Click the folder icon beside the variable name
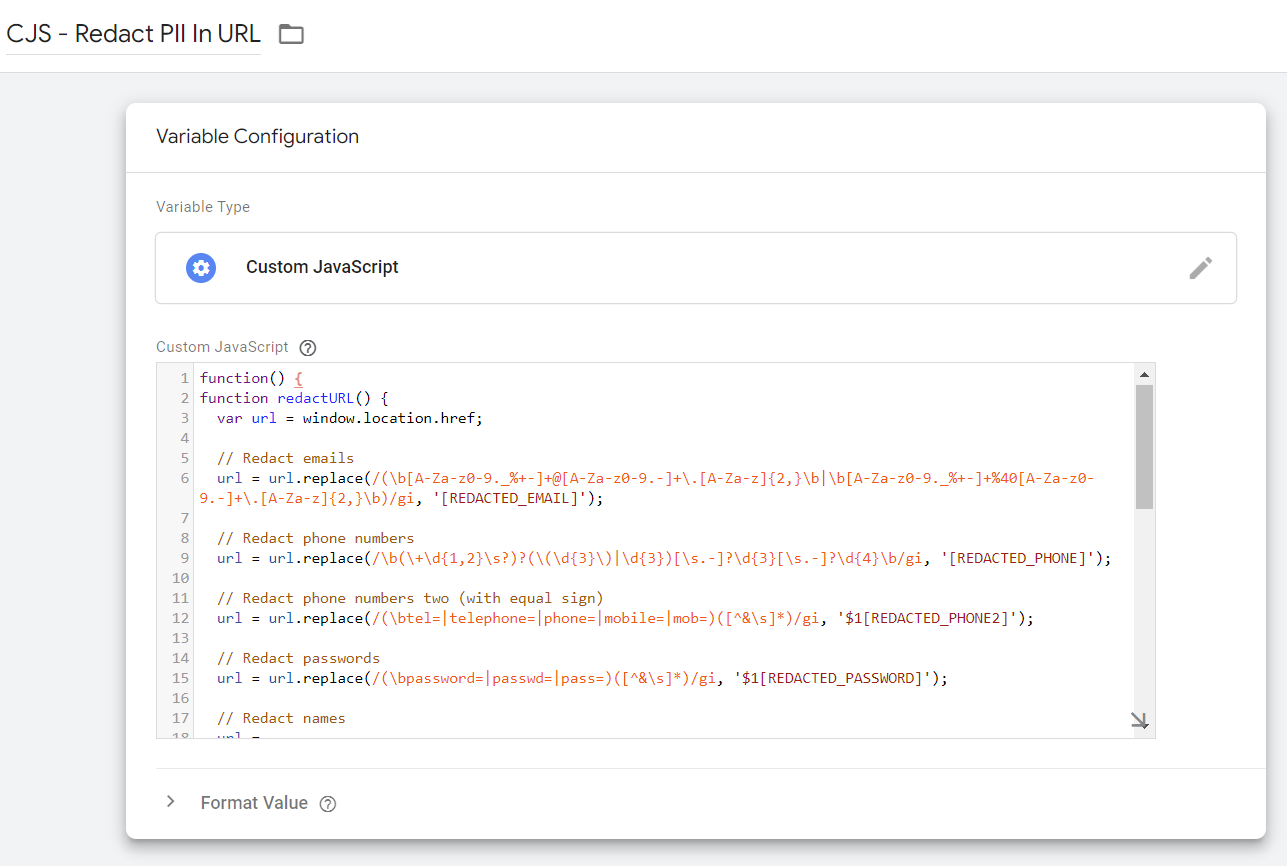The width and height of the screenshot is (1287, 866). tap(290, 33)
